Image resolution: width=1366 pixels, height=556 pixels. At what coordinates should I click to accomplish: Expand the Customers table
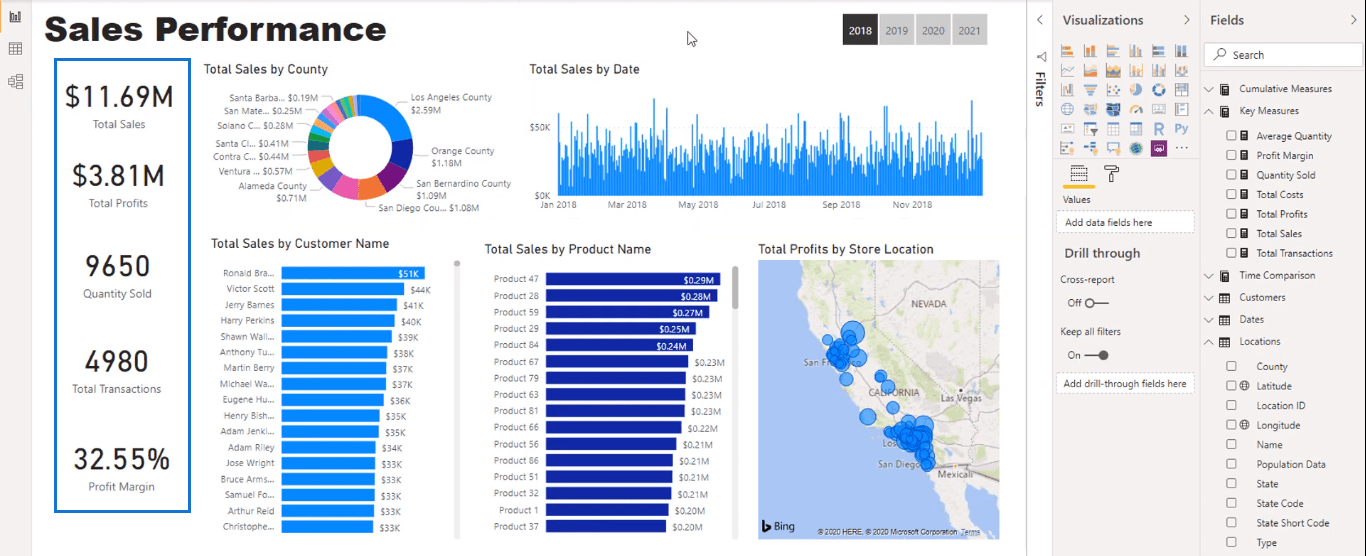pyautogui.click(x=1209, y=297)
